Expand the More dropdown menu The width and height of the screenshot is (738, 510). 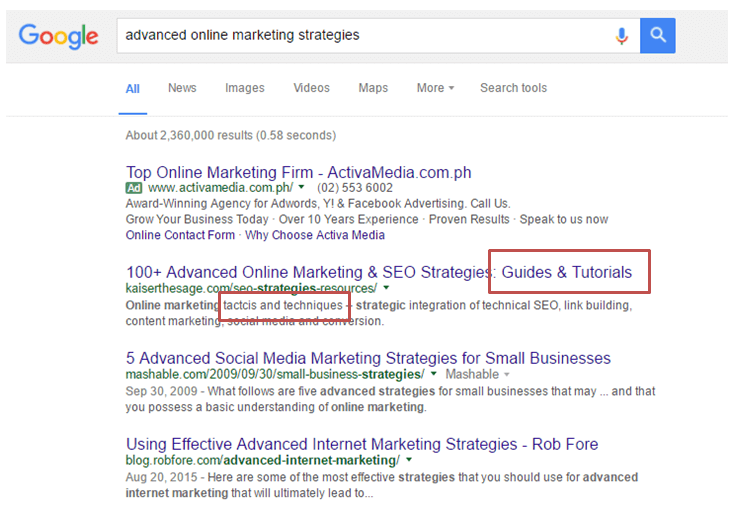coord(435,88)
